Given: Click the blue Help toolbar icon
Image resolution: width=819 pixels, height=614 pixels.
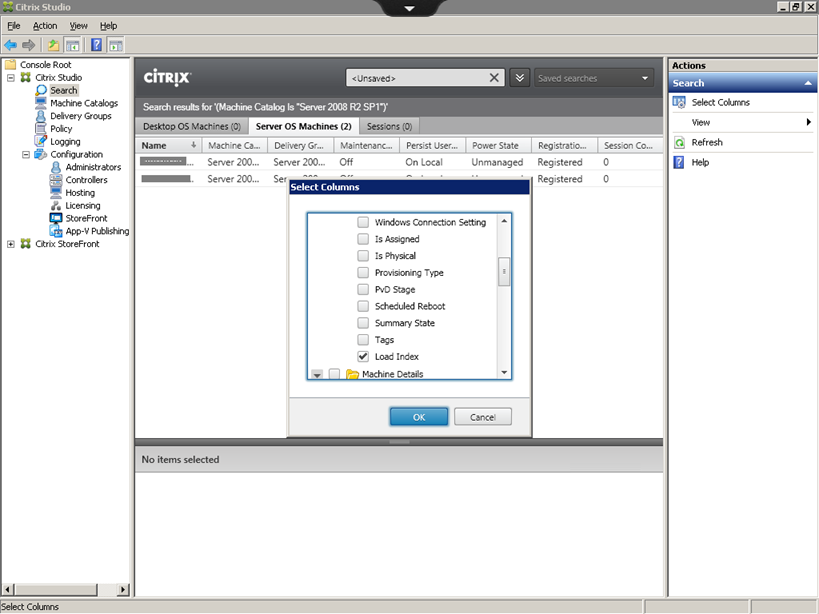Looking at the screenshot, I should [x=97, y=45].
